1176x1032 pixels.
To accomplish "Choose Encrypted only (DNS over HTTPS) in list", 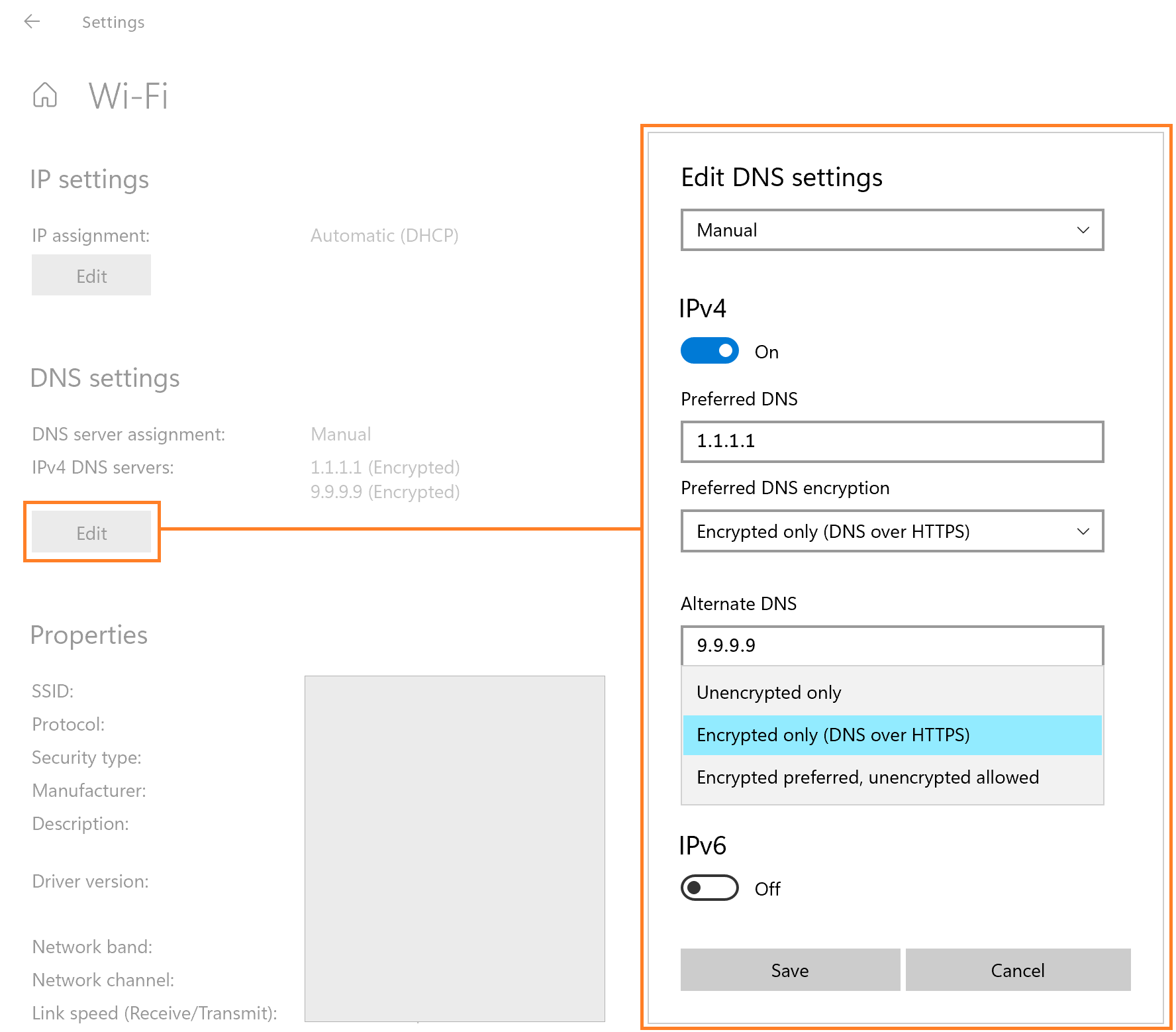I will (x=892, y=735).
